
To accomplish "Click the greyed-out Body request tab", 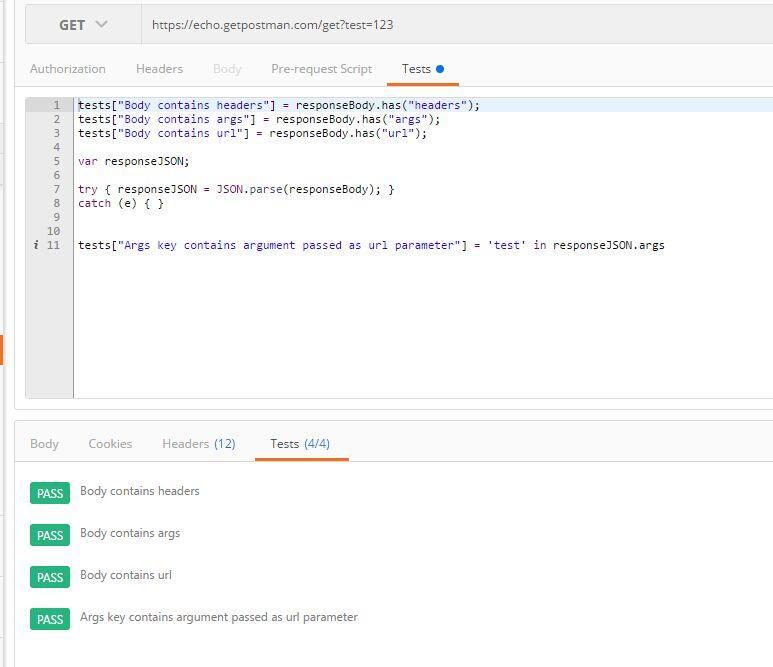I will (x=227, y=69).
